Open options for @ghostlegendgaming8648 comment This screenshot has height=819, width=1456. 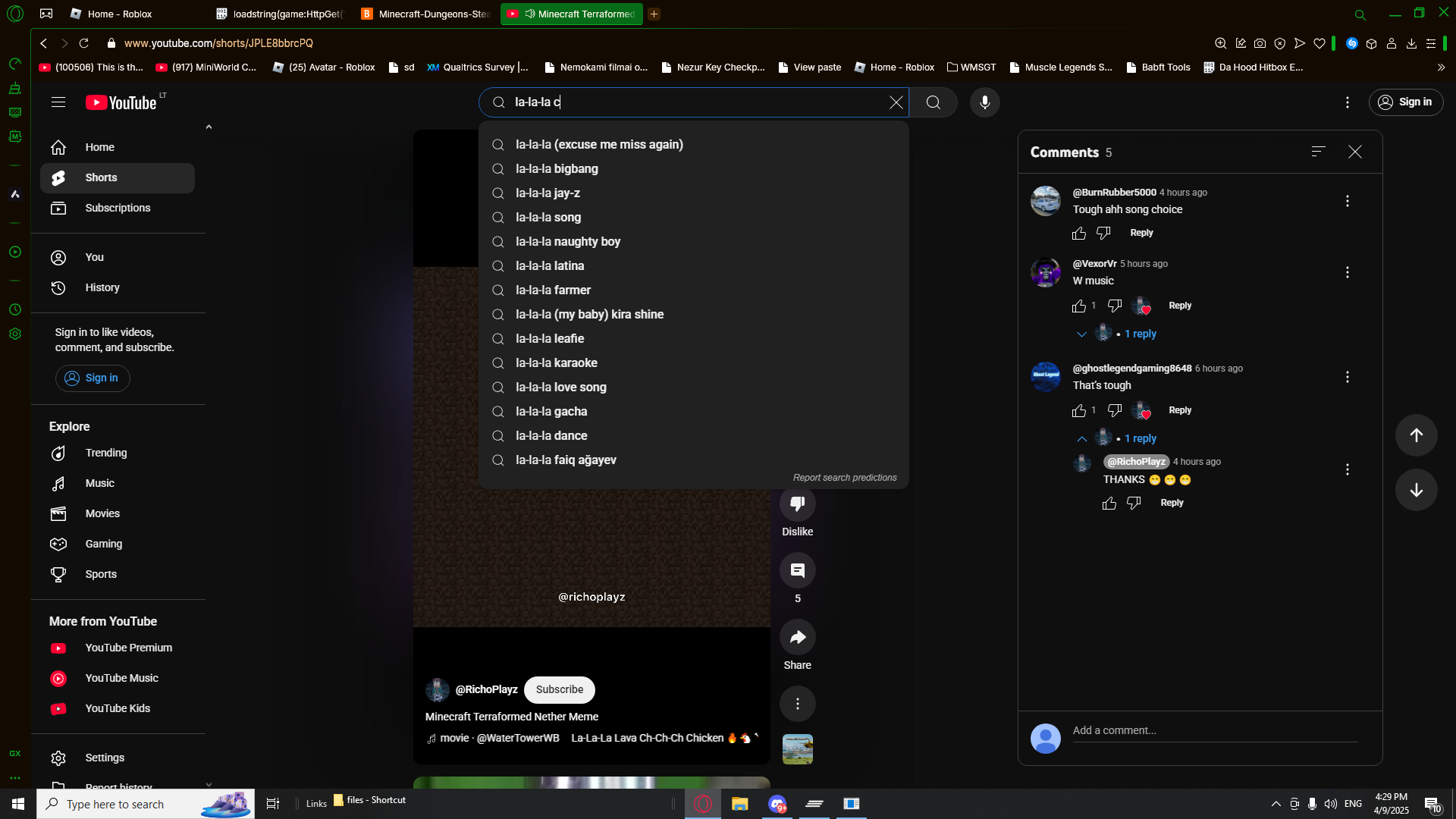pos(1348,377)
